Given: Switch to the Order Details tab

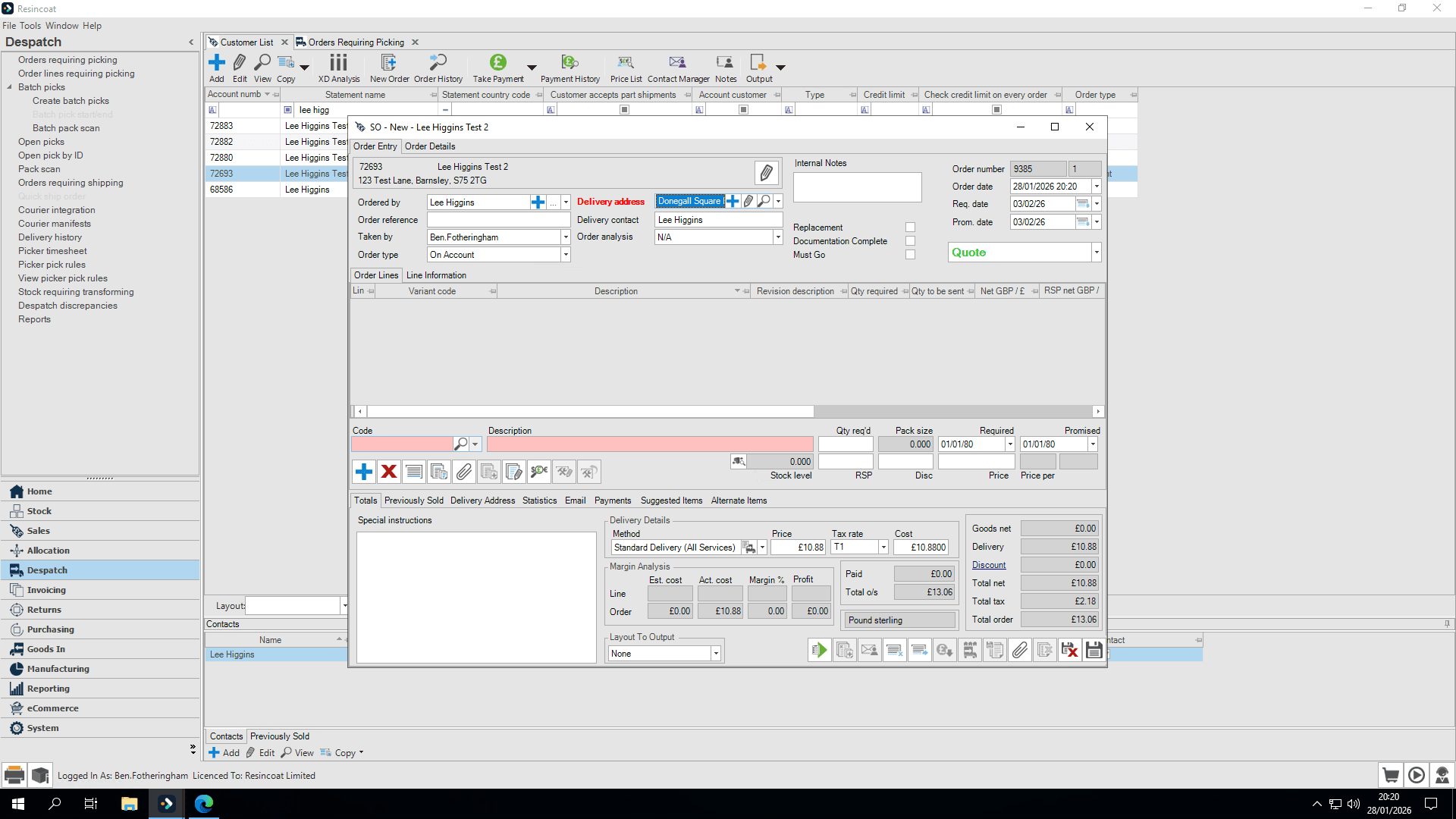Looking at the screenshot, I should (430, 146).
